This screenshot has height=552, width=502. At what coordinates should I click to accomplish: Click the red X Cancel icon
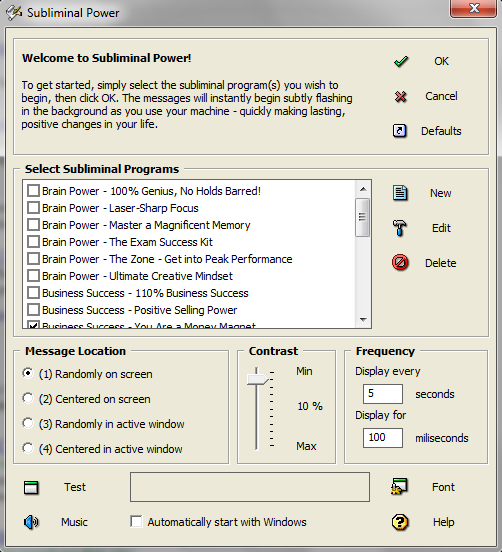coord(401,96)
